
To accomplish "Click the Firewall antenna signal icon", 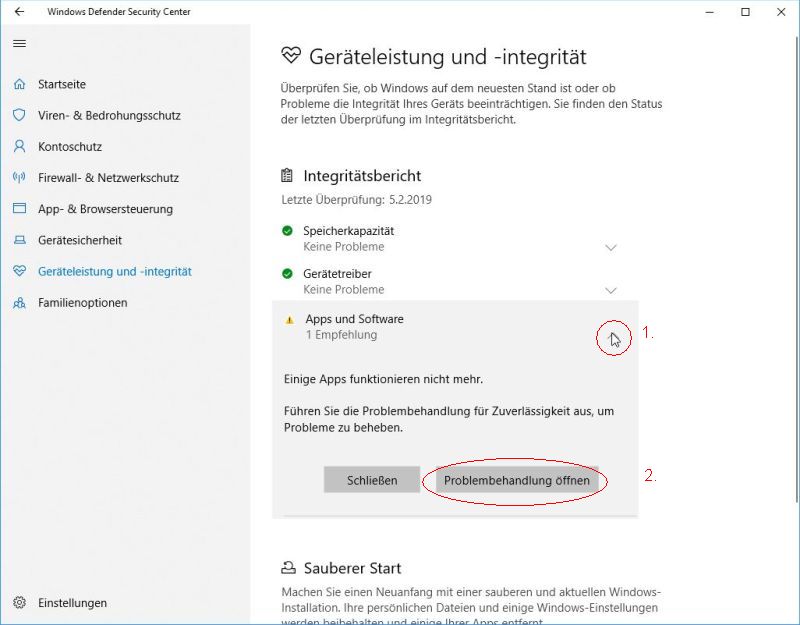I will click(x=19, y=178).
